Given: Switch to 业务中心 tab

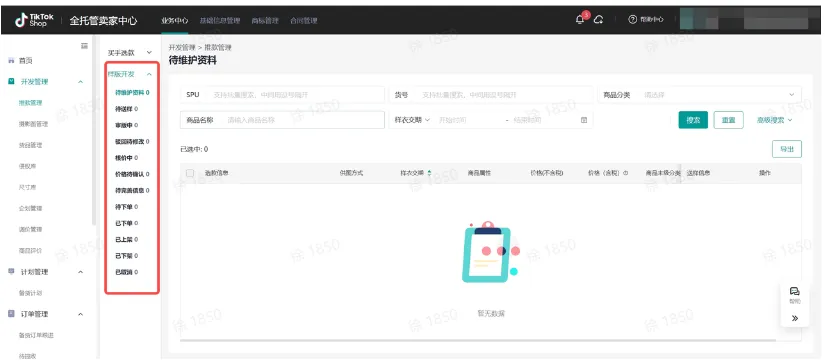Looking at the screenshot, I should (x=174, y=21).
